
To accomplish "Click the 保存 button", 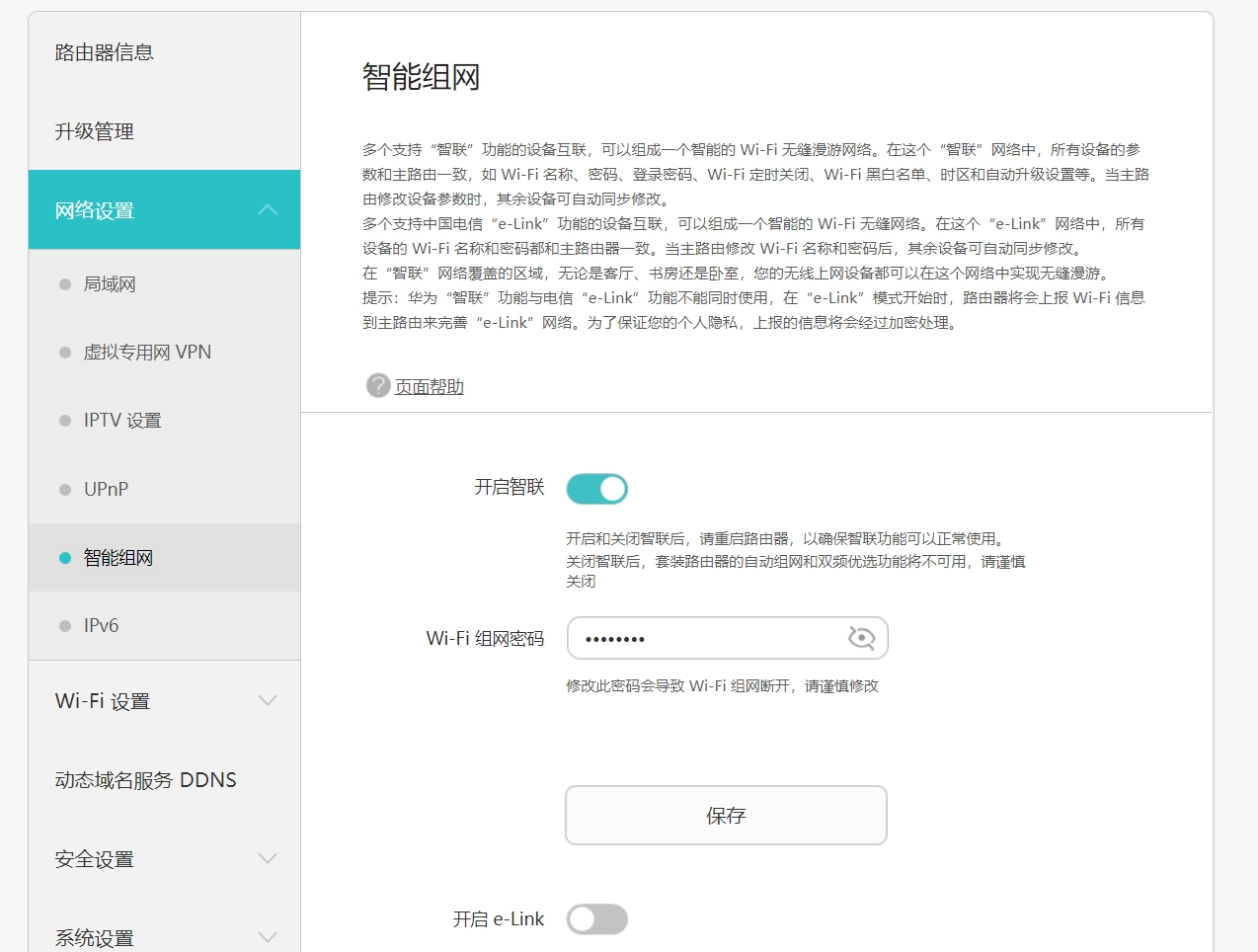I will 726,816.
